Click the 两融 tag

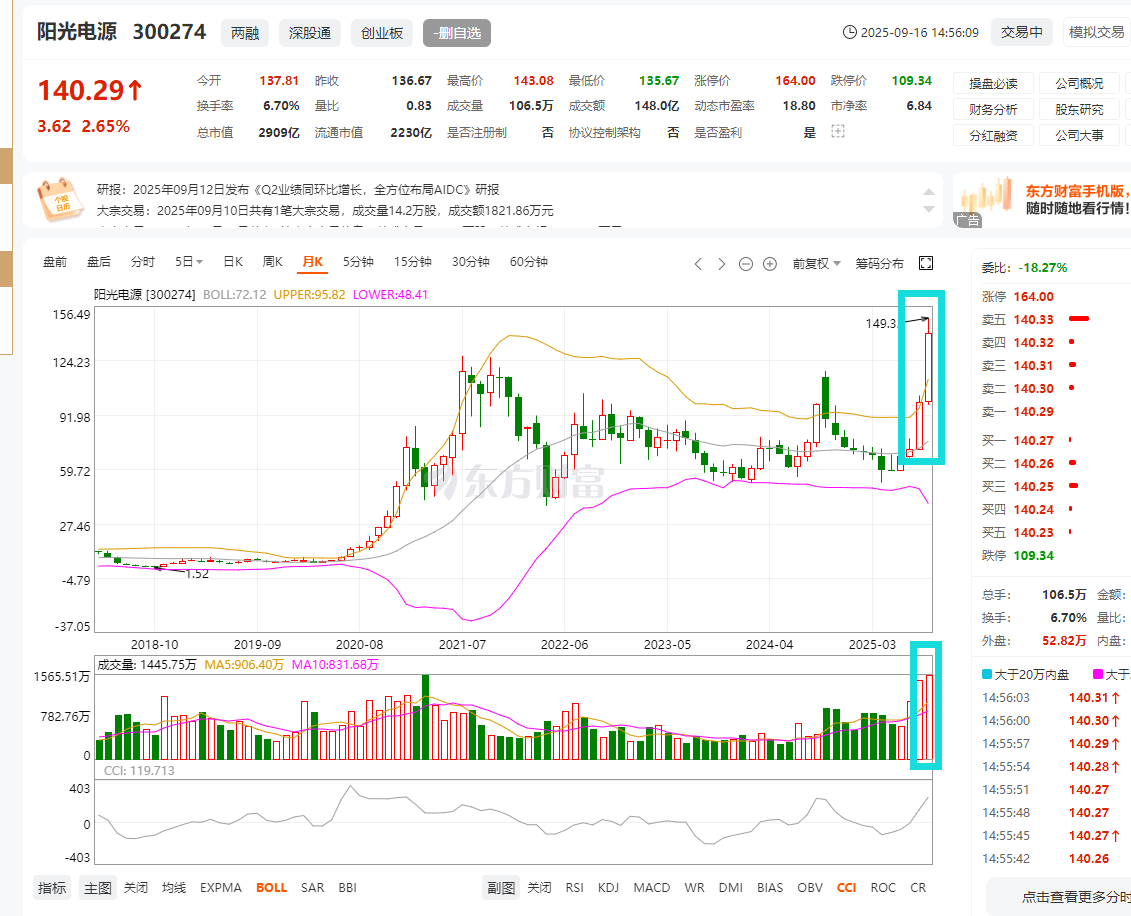(x=245, y=33)
